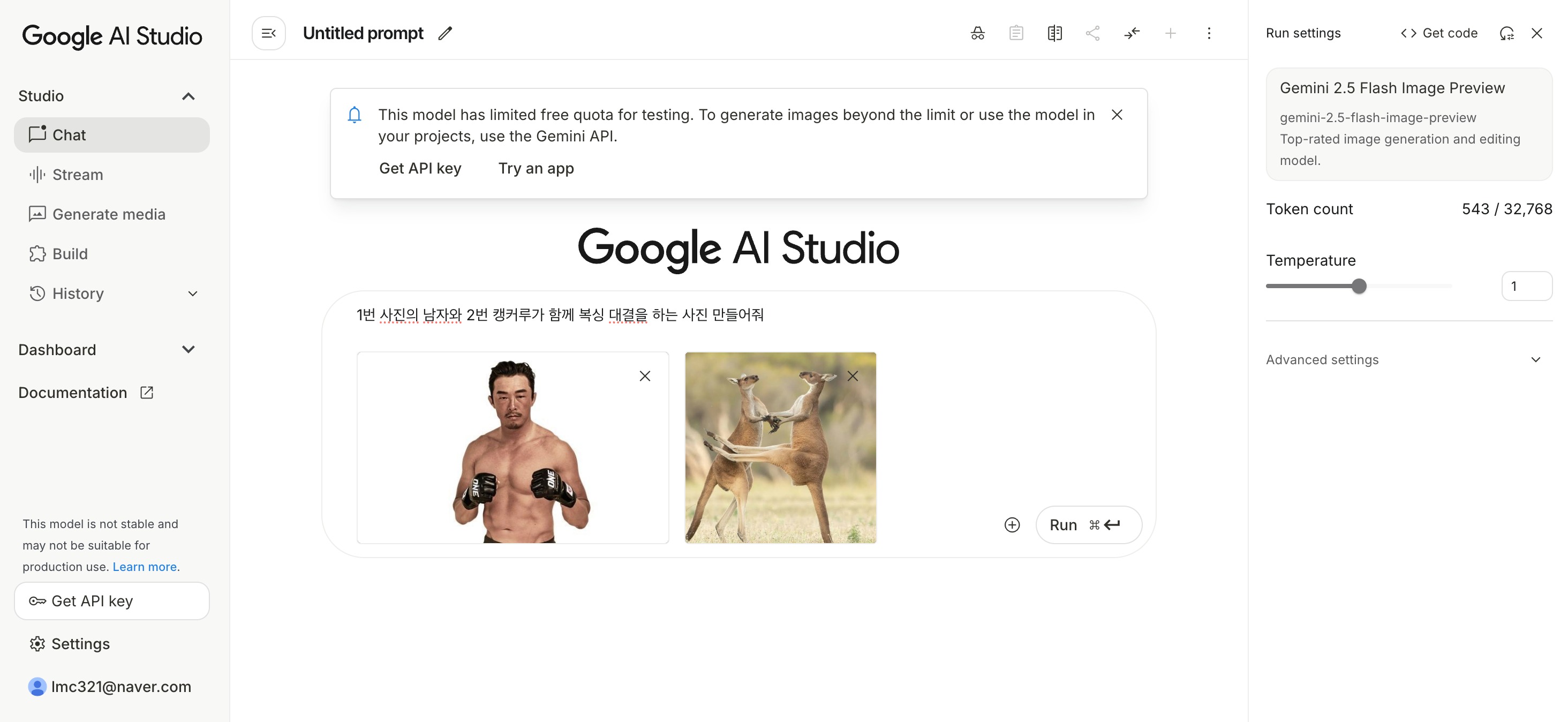
Task: Click the incognito temporary chat icon
Action: [x=977, y=34]
